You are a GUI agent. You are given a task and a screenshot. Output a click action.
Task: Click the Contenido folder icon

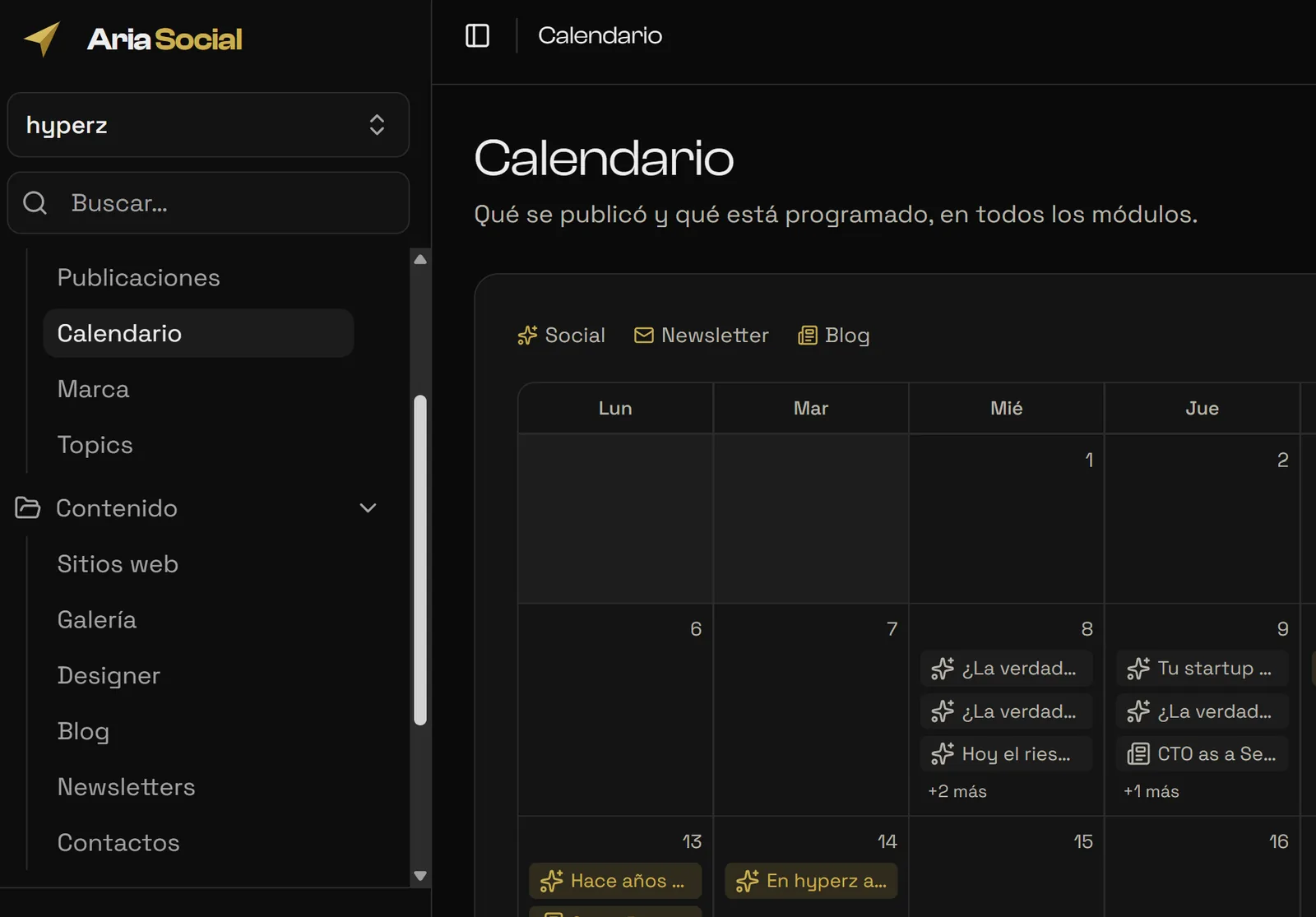coord(27,507)
